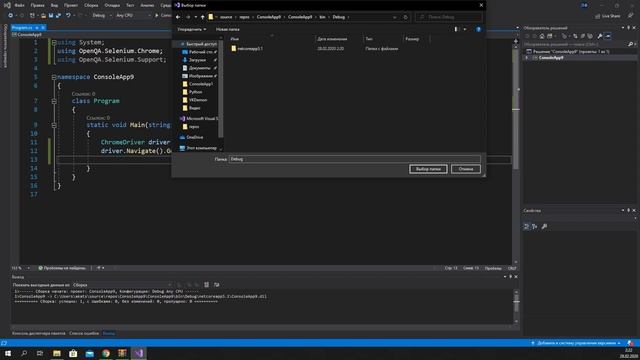Sort by Размер column header

(412, 39)
